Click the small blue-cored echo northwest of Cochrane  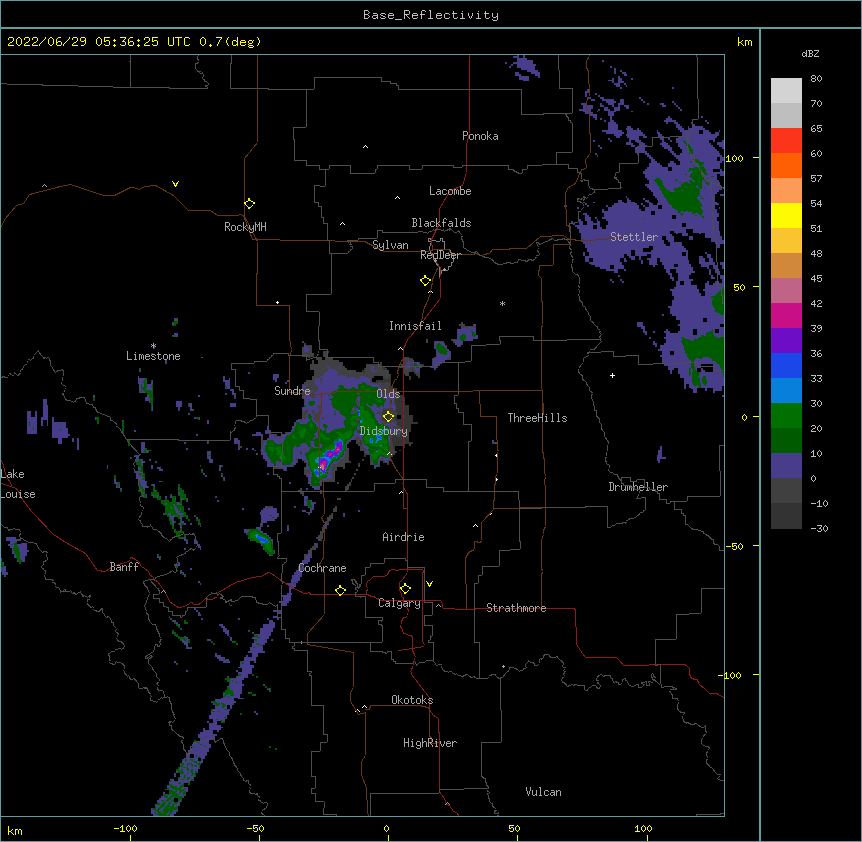click(x=262, y=538)
